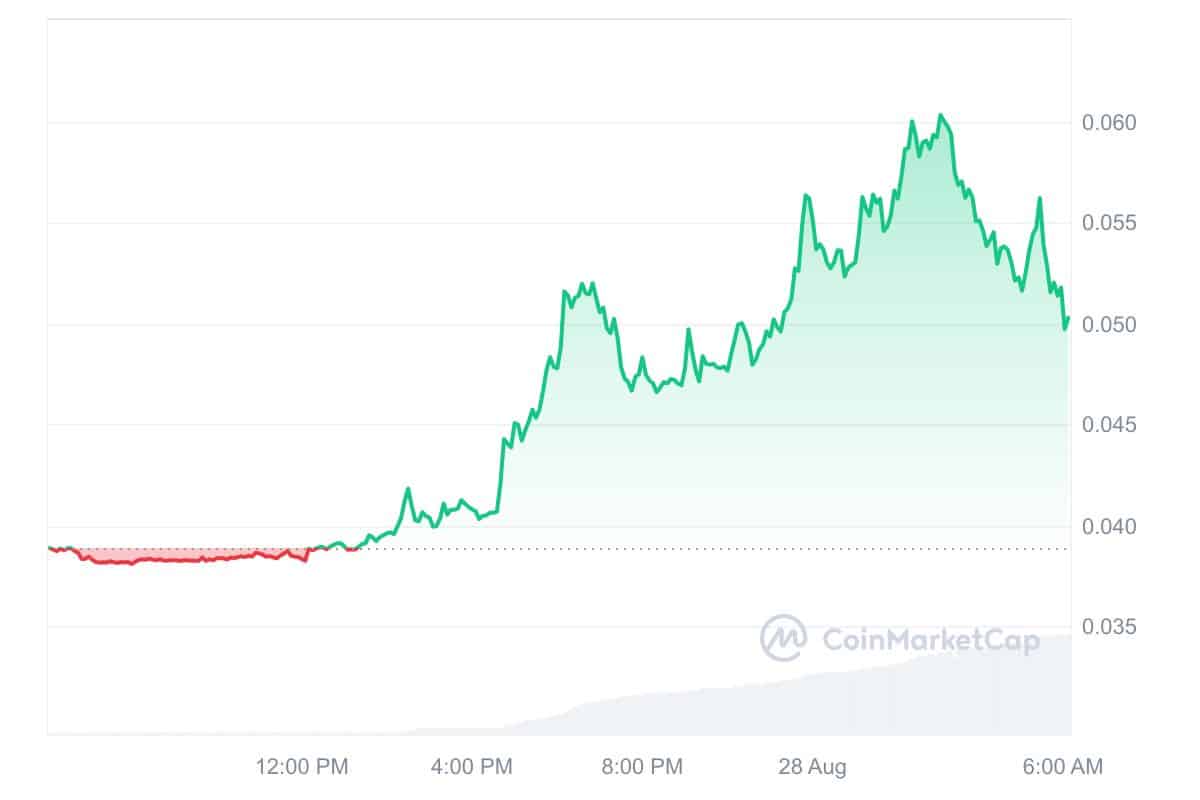Select the 12:00 PM time label

click(x=302, y=767)
